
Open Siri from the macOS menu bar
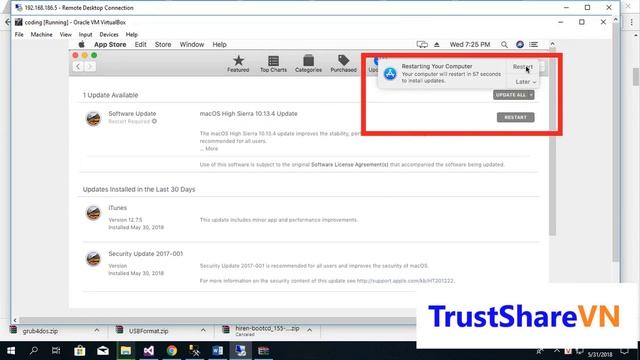pyautogui.click(x=520, y=44)
